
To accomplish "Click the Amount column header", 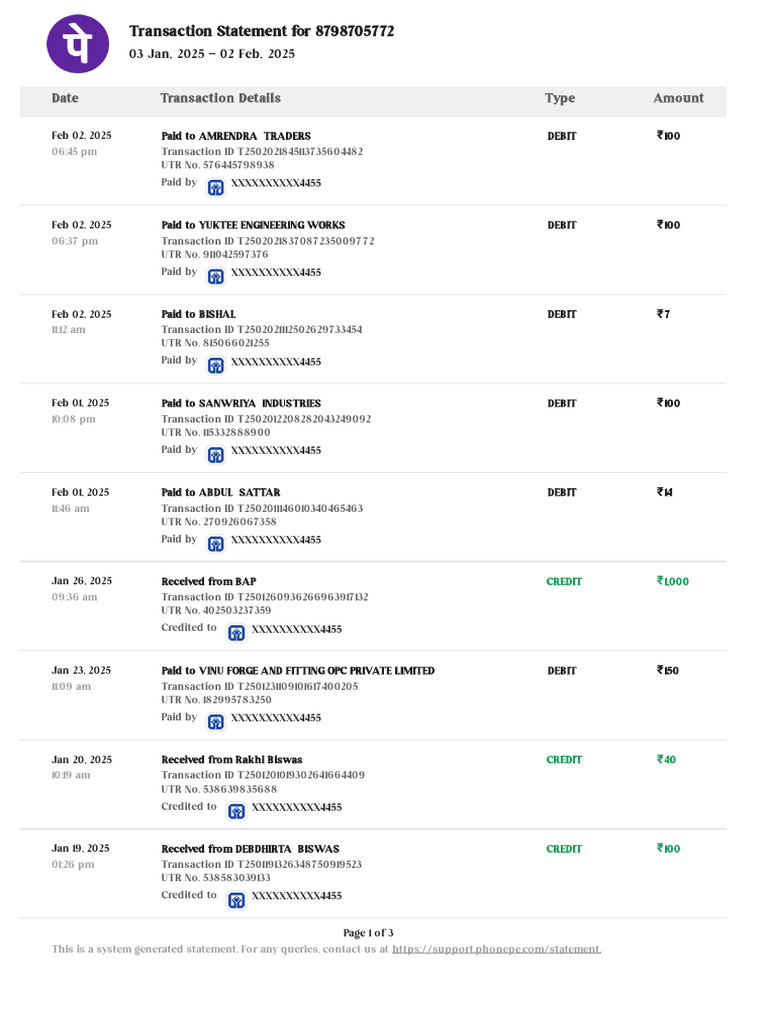I will point(678,98).
